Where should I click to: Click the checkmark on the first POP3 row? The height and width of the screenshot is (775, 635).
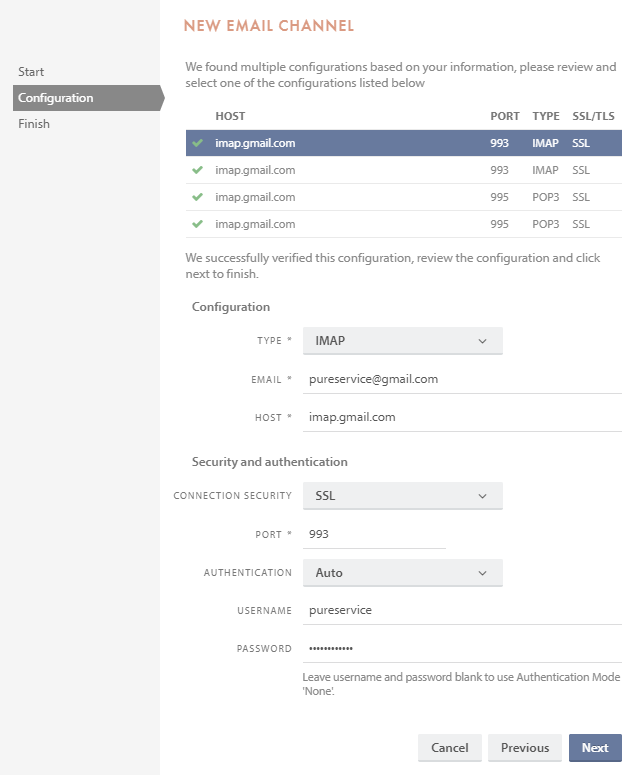tap(197, 197)
